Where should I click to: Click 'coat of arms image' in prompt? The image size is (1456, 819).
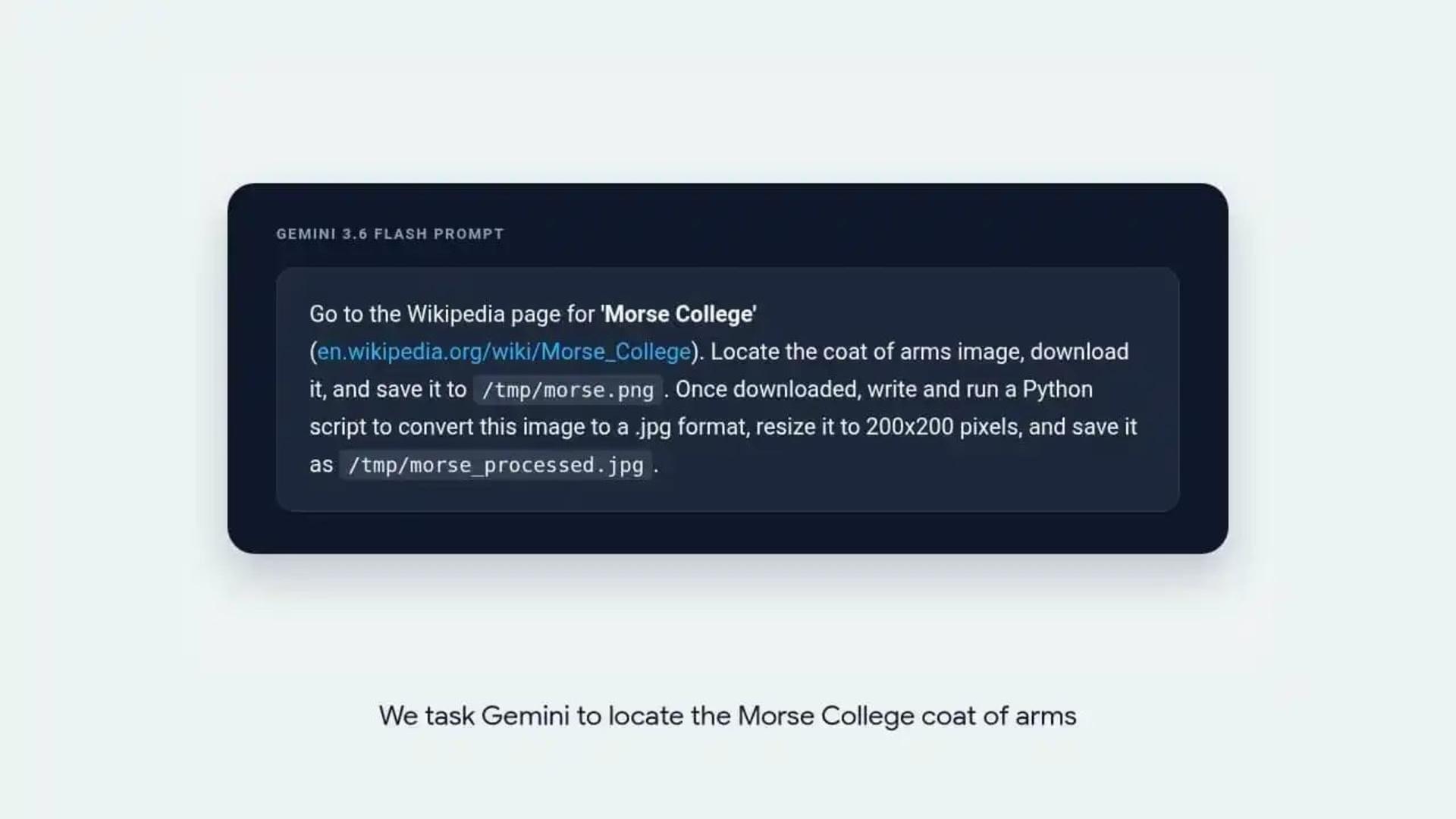pyautogui.click(x=923, y=352)
